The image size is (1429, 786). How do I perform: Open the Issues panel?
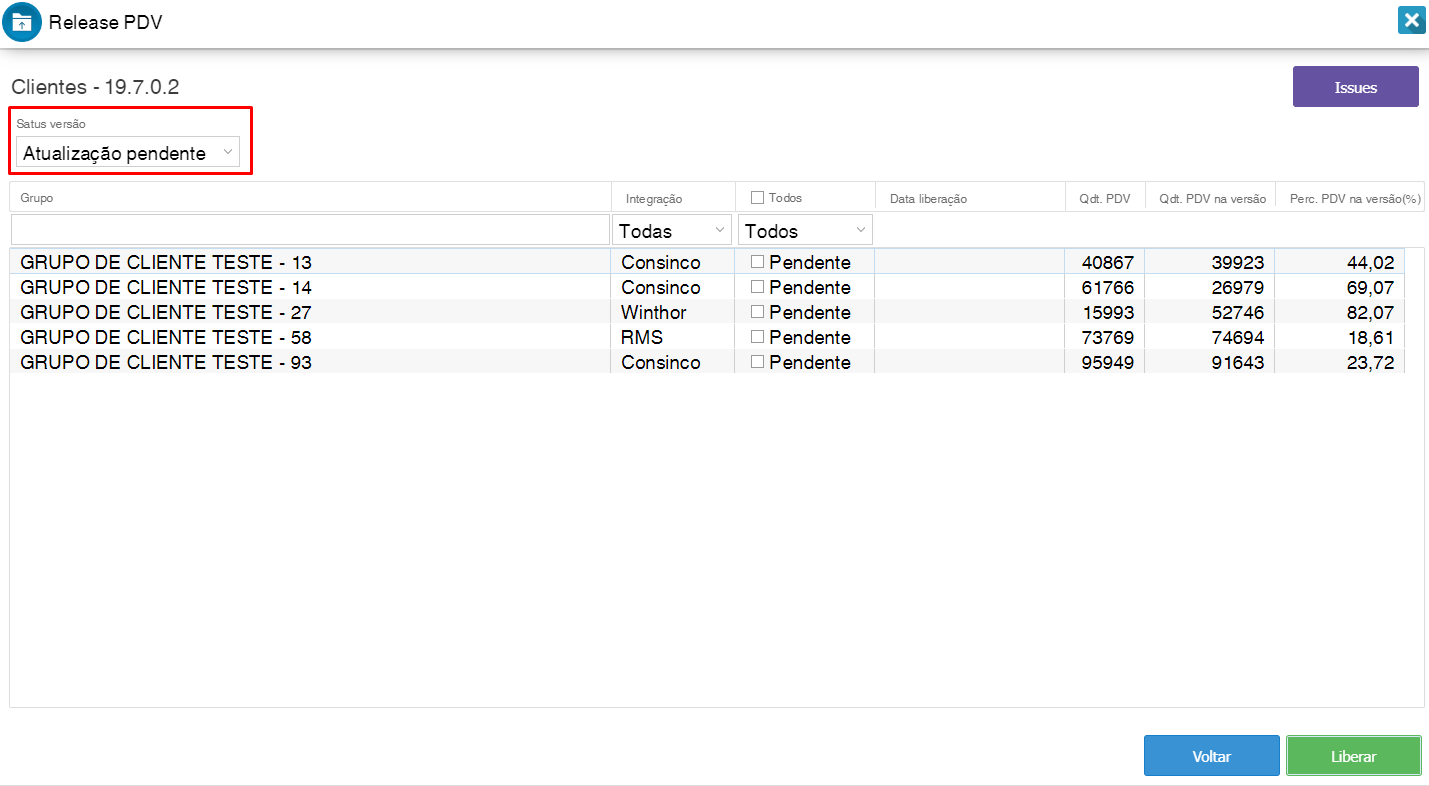(x=1355, y=87)
